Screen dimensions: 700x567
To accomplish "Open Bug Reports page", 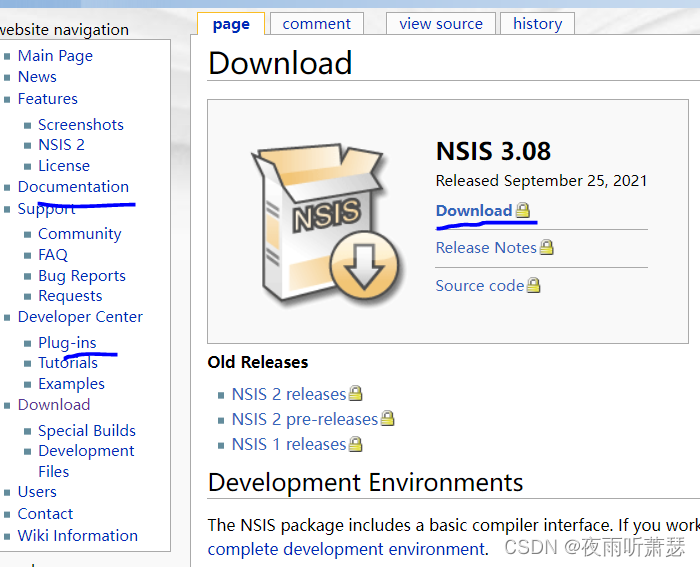I will point(82,276).
